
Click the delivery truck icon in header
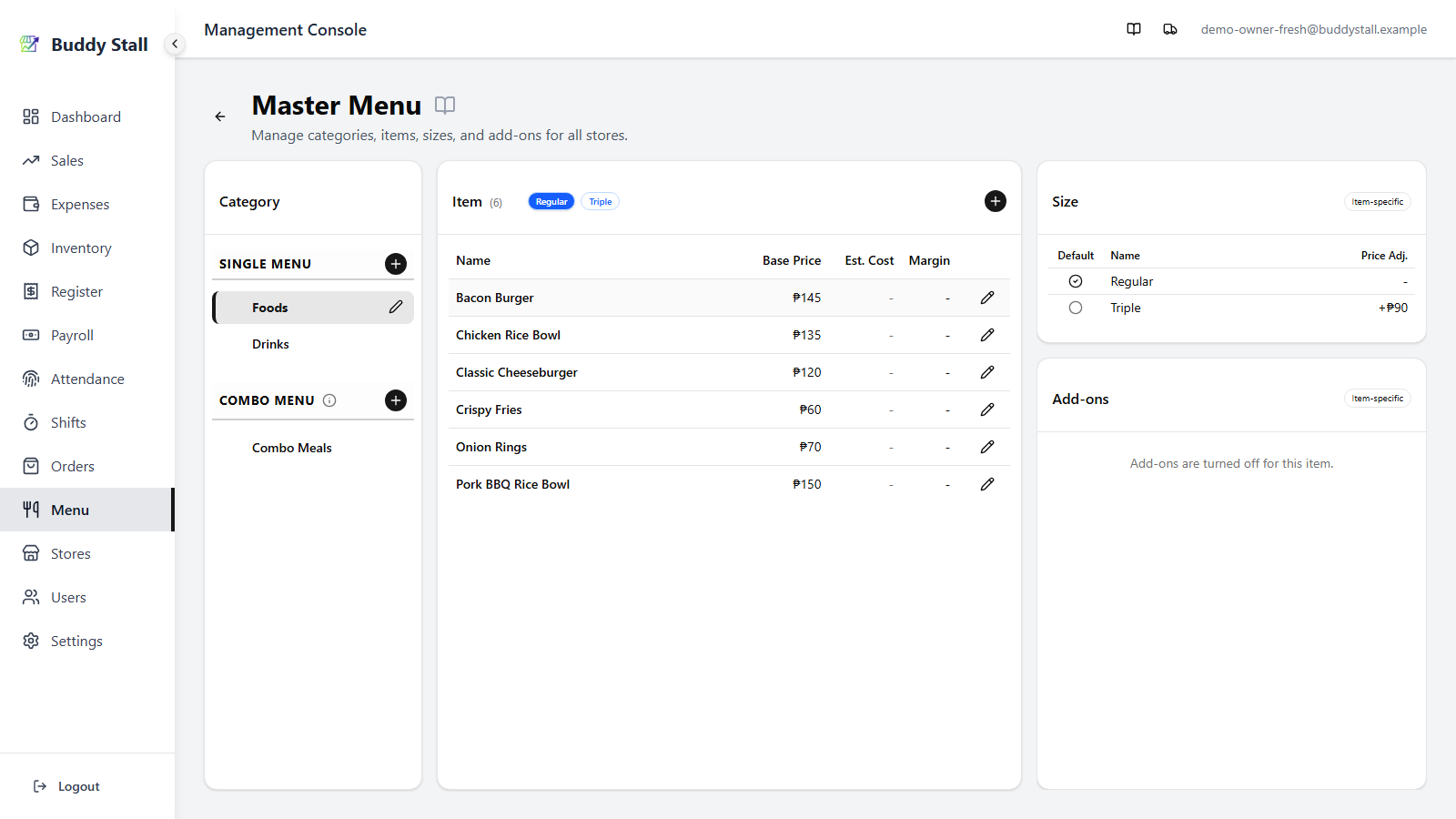[x=1170, y=29]
